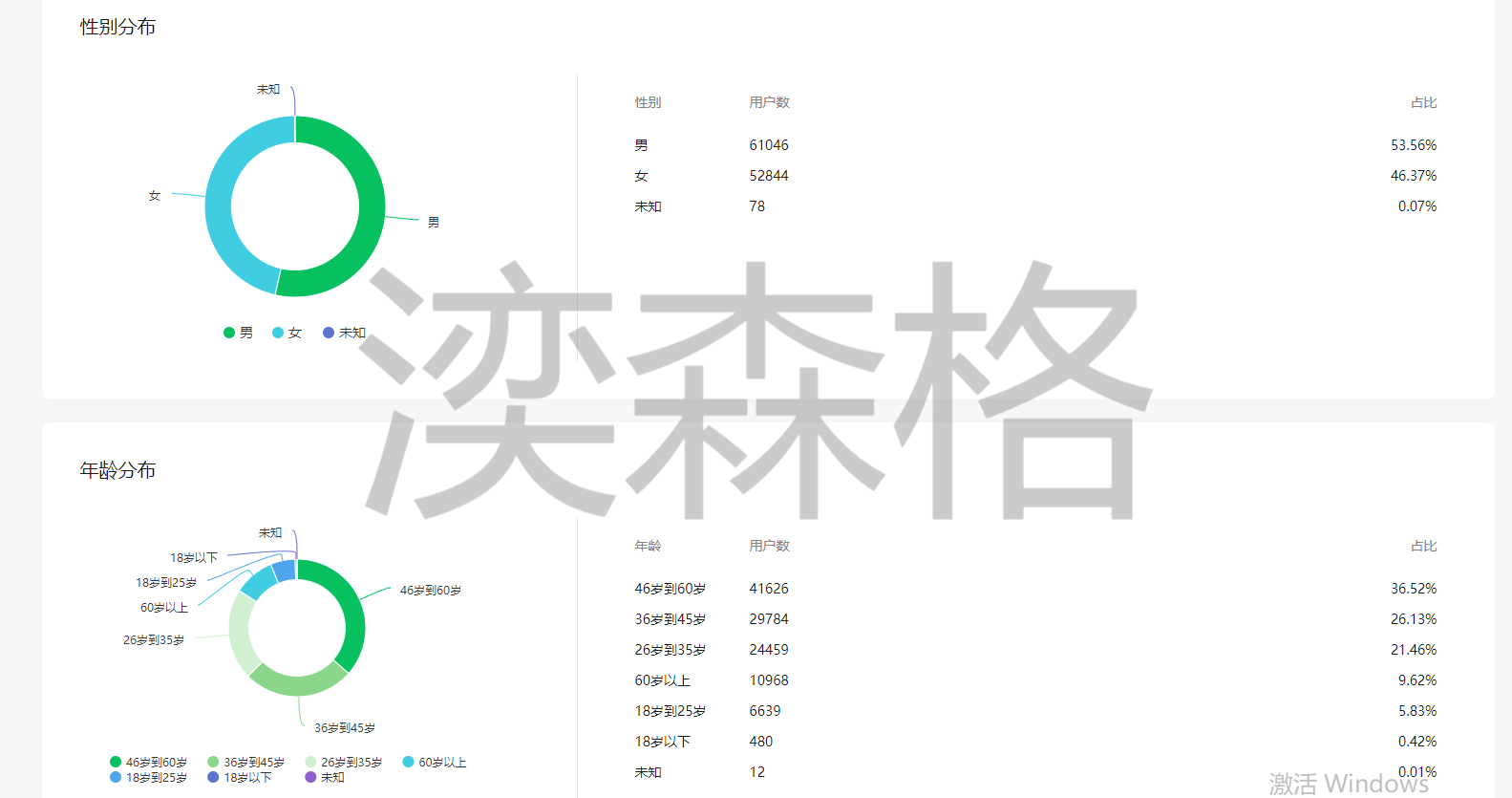Toggle 36岁到45岁 legend item below age chart
1512x798 pixels.
[245, 763]
